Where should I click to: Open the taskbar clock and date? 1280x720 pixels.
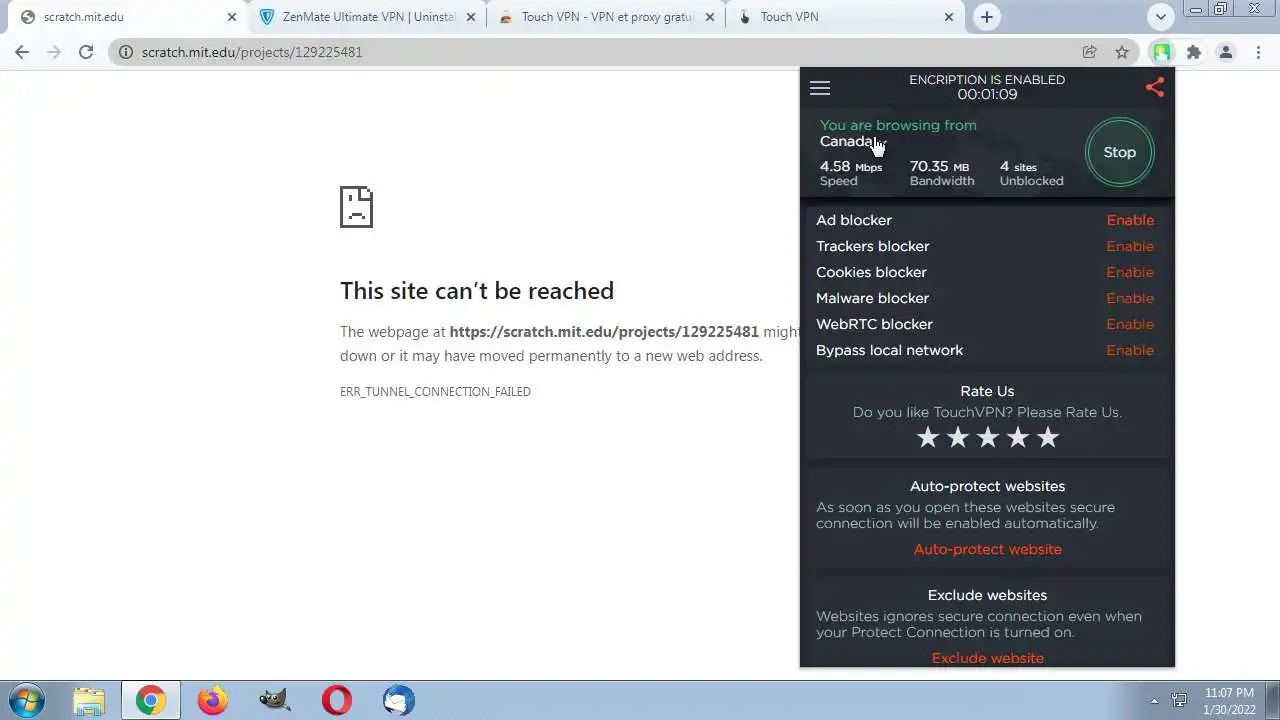coord(1229,700)
